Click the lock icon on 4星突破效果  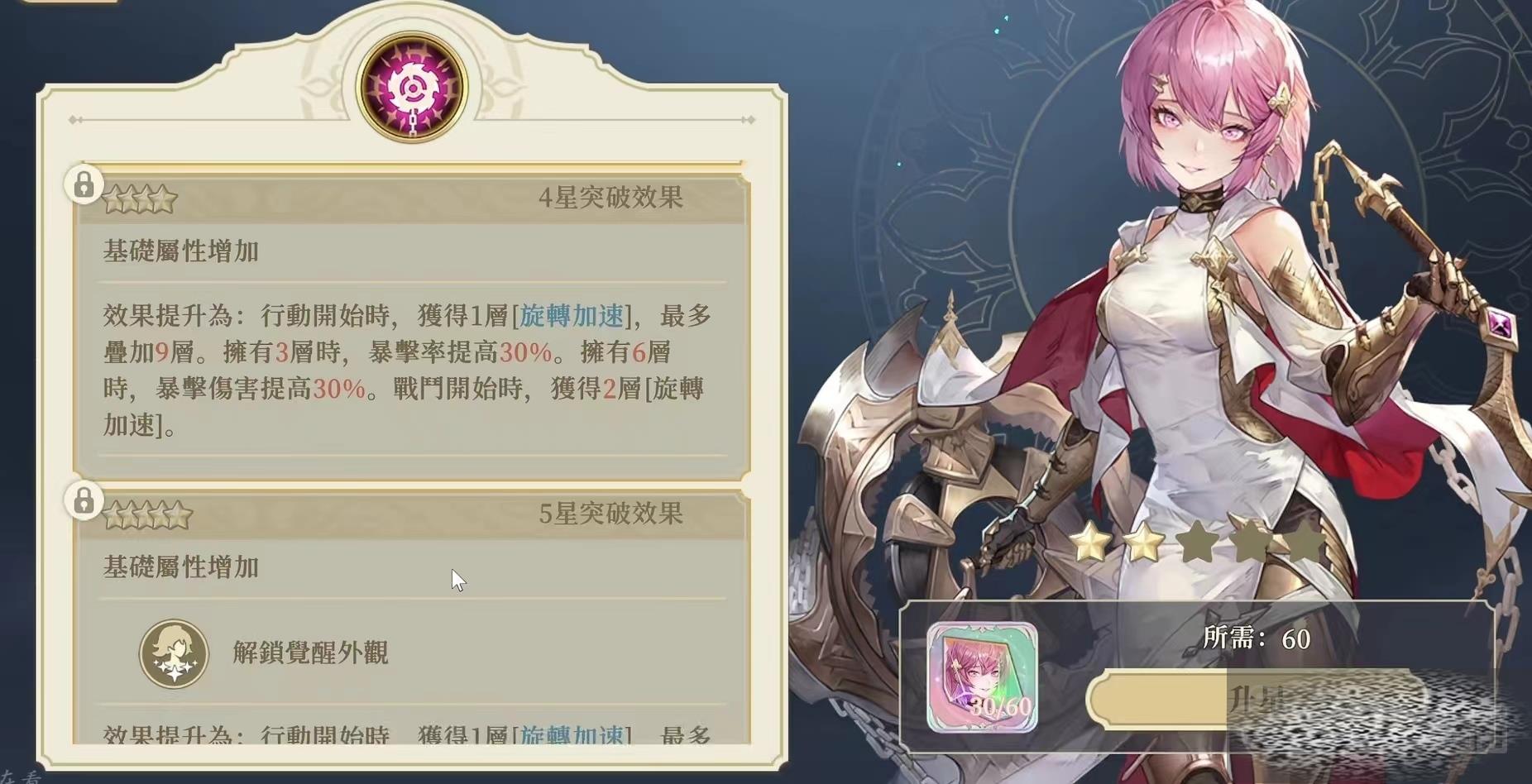[x=84, y=184]
